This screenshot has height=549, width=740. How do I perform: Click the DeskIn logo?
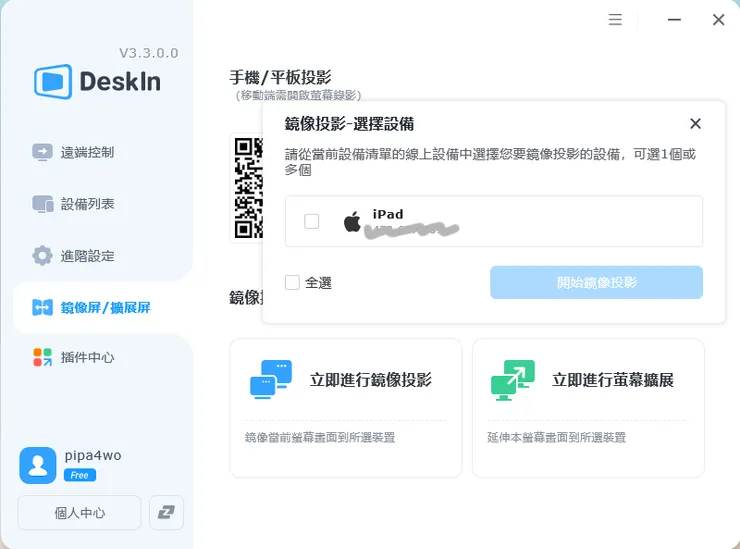[98, 81]
